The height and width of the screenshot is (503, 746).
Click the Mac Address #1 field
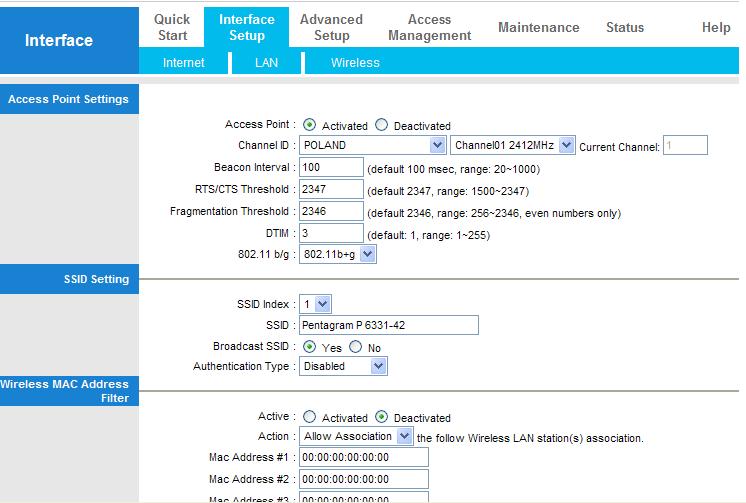(363, 457)
